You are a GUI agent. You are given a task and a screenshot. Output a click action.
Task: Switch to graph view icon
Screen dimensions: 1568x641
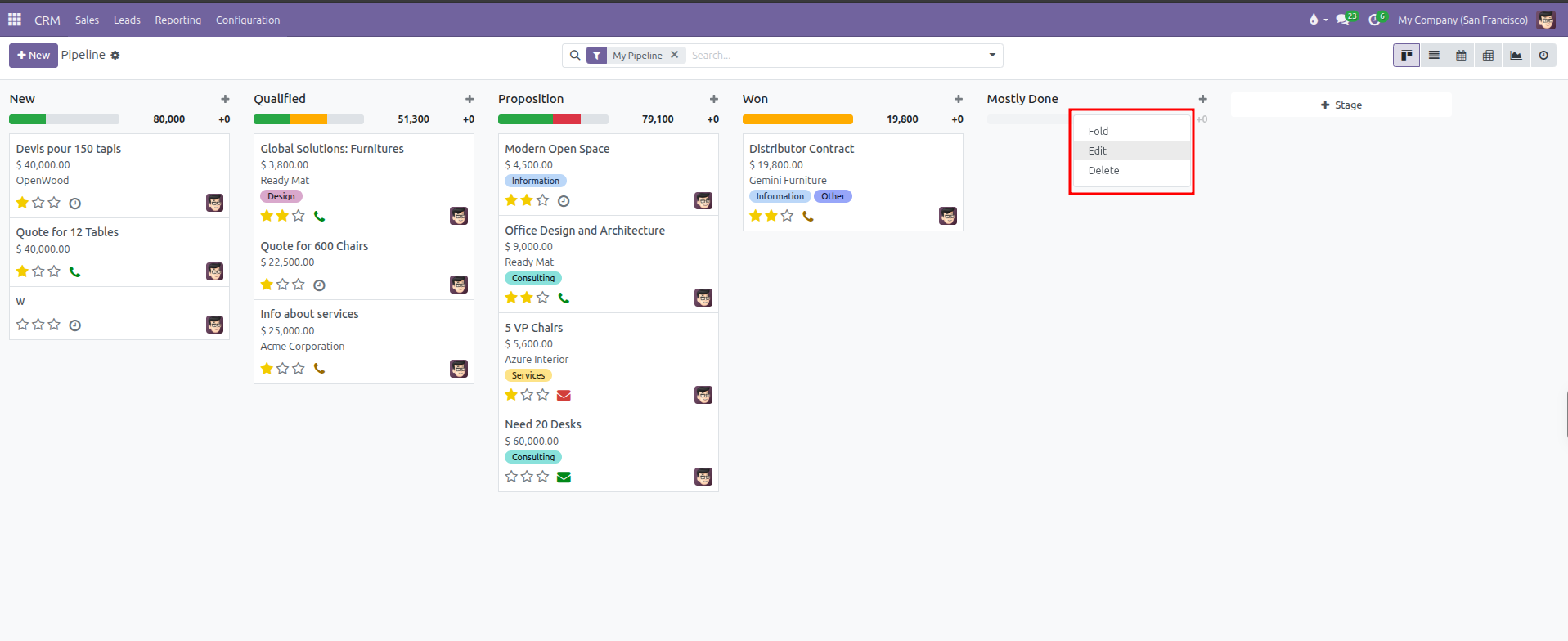coord(1516,56)
